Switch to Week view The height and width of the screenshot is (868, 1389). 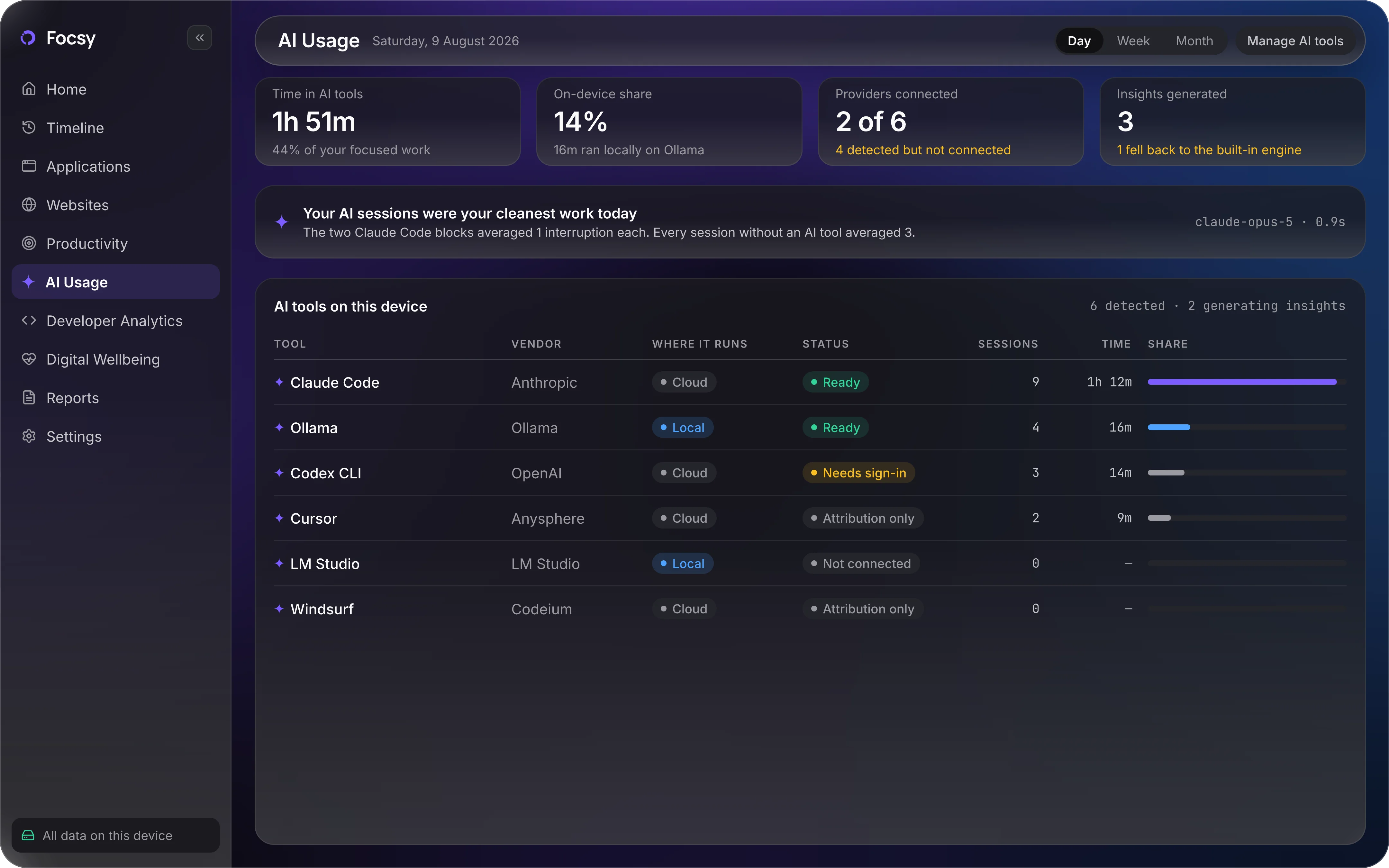coord(1133,41)
